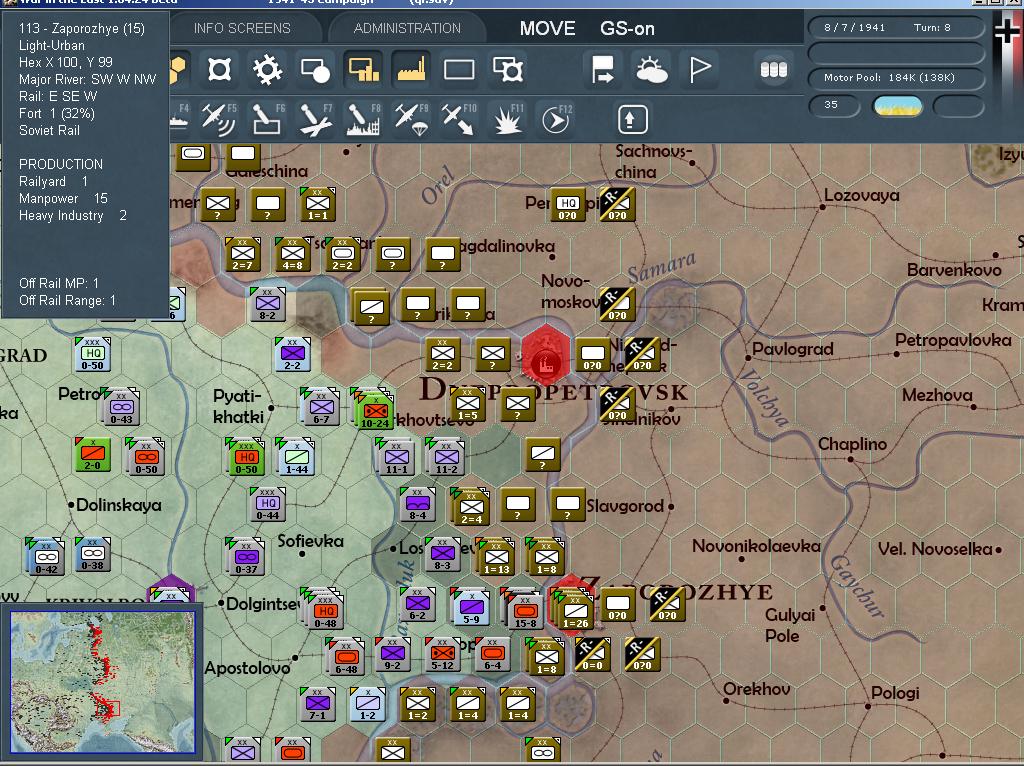Select the F5 air recon mode
This screenshot has height=766, width=1024.
coord(219,120)
